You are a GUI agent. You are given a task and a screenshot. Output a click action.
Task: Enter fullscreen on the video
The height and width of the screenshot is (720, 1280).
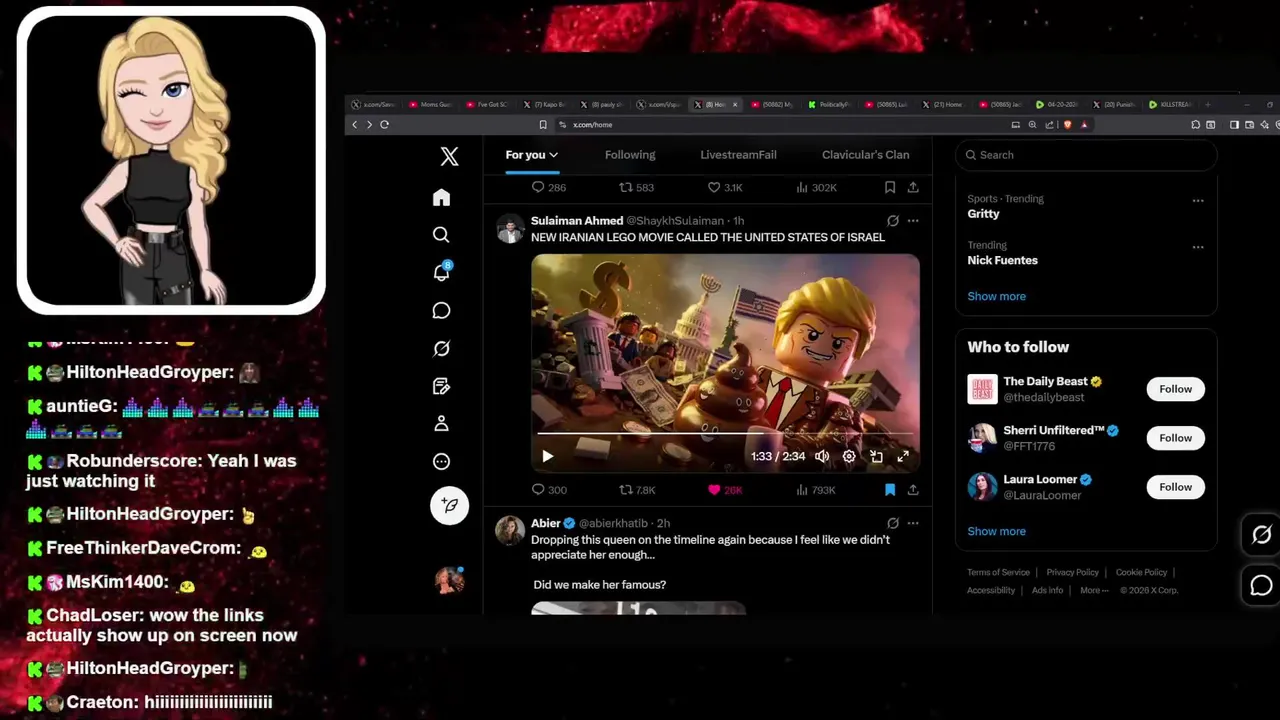coord(903,456)
